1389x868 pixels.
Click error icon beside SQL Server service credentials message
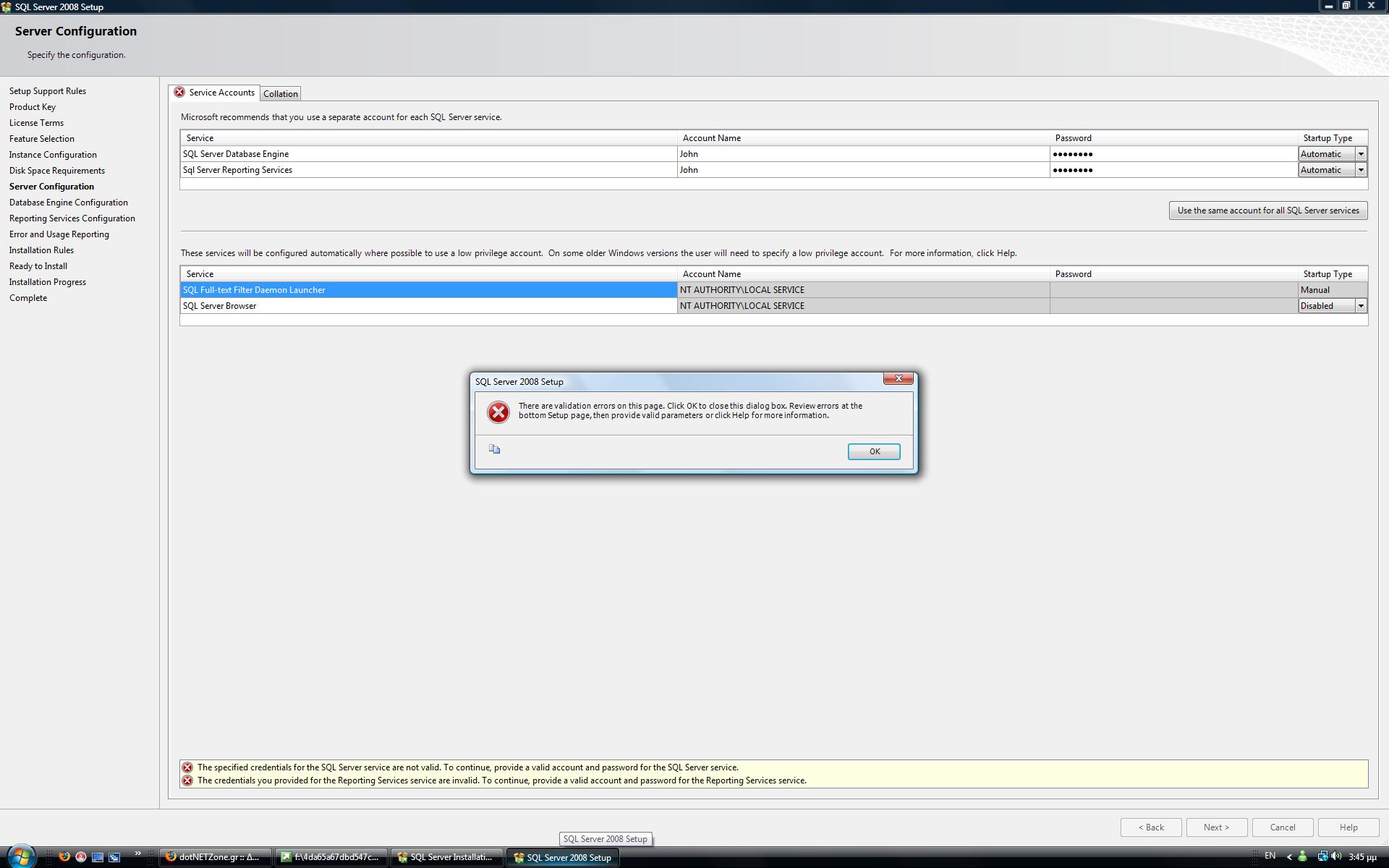pos(187,767)
